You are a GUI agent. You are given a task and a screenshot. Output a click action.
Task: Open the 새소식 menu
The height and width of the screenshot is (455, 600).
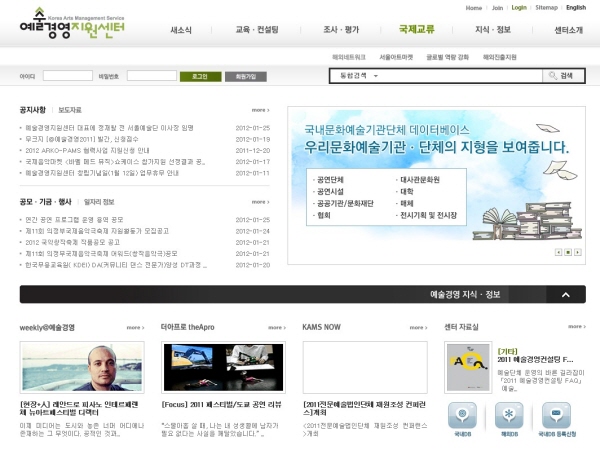pos(181,30)
